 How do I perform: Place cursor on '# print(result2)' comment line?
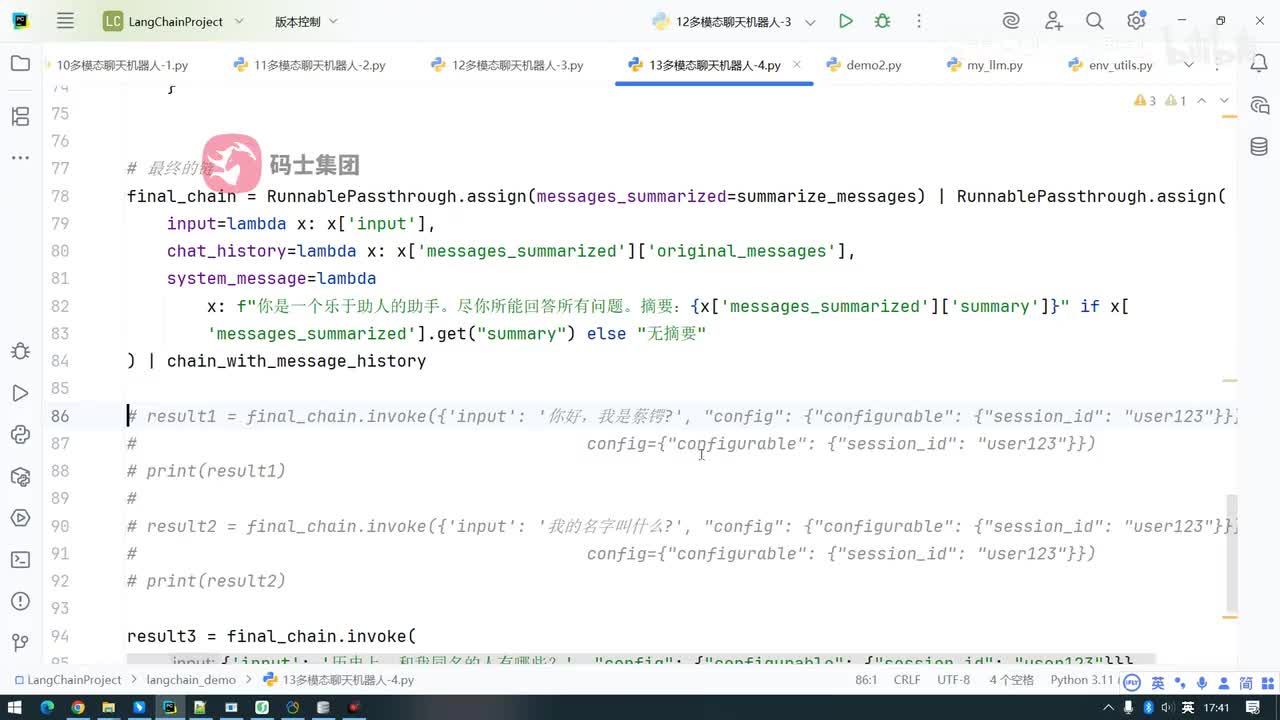pyautogui.click(x=206, y=581)
